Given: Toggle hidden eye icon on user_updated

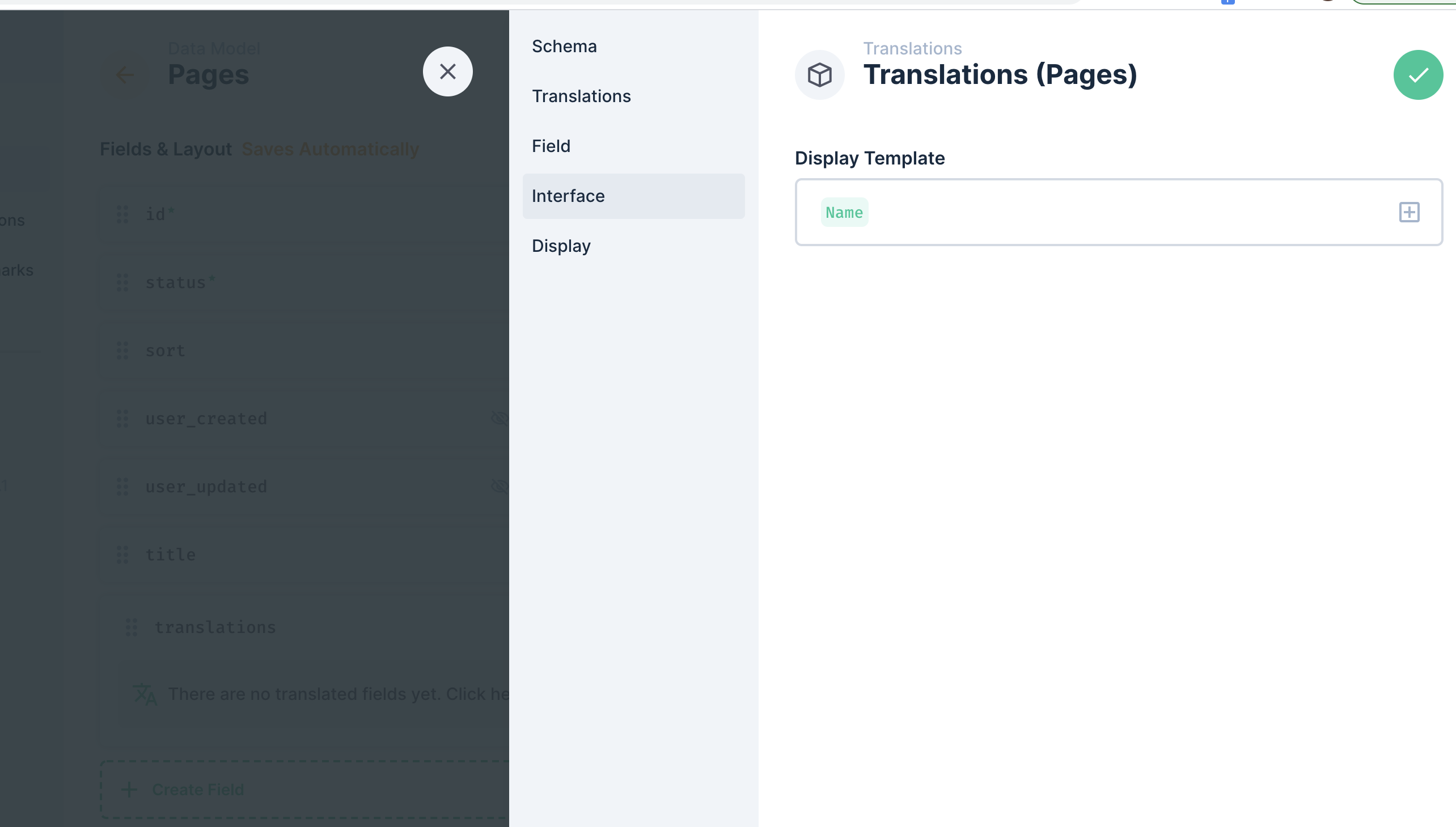Looking at the screenshot, I should tap(500, 487).
